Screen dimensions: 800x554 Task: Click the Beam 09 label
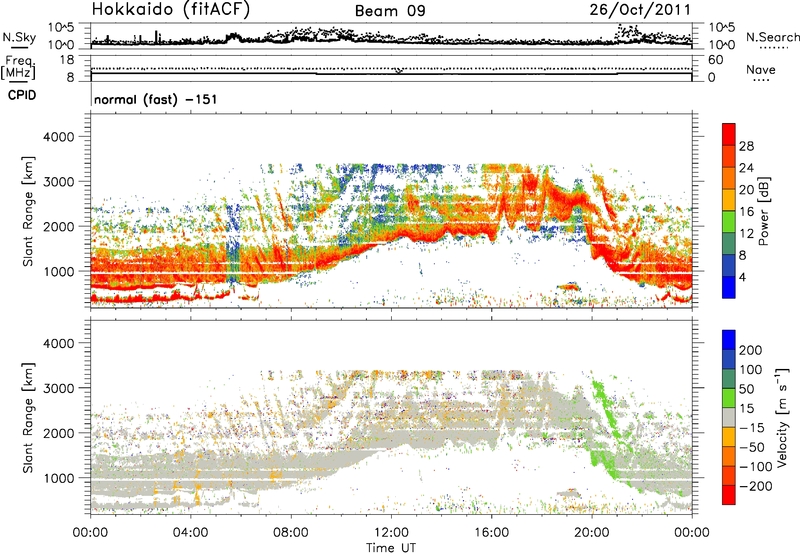(390, 11)
